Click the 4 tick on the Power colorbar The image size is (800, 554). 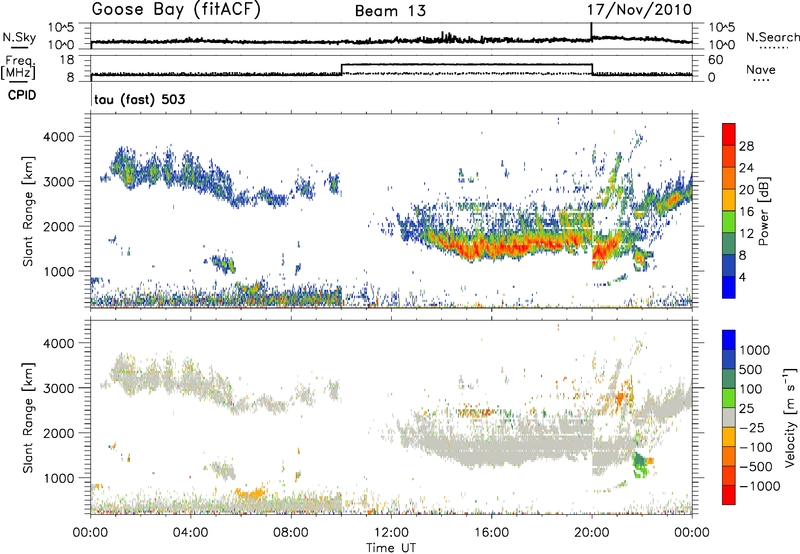point(743,277)
